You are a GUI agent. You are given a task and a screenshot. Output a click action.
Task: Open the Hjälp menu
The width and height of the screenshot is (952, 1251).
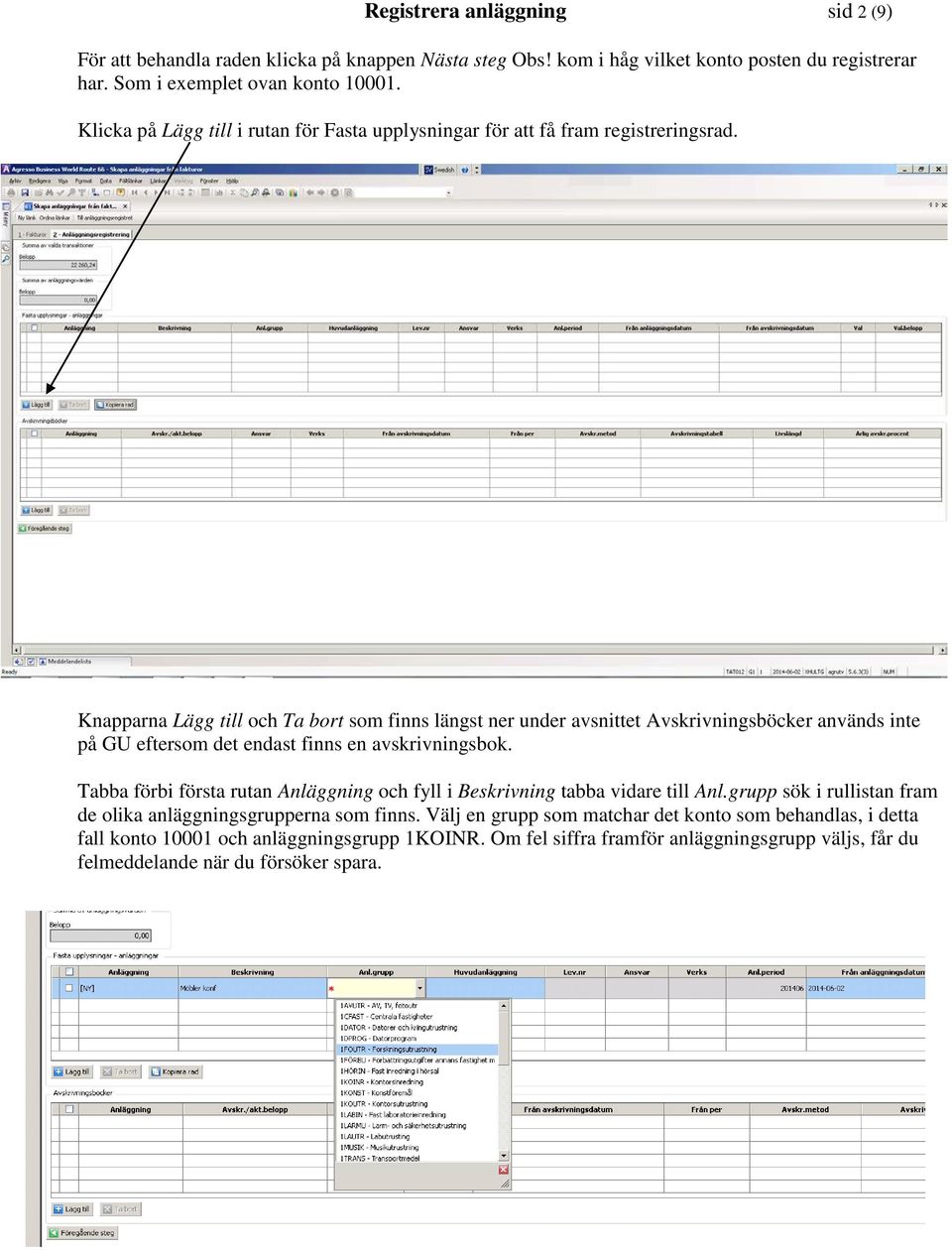point(232,181)
